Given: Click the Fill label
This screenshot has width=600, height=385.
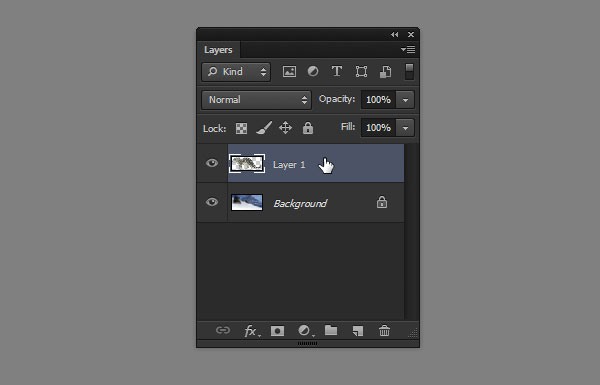Looking at the screenshot, I should pos(348,127).
